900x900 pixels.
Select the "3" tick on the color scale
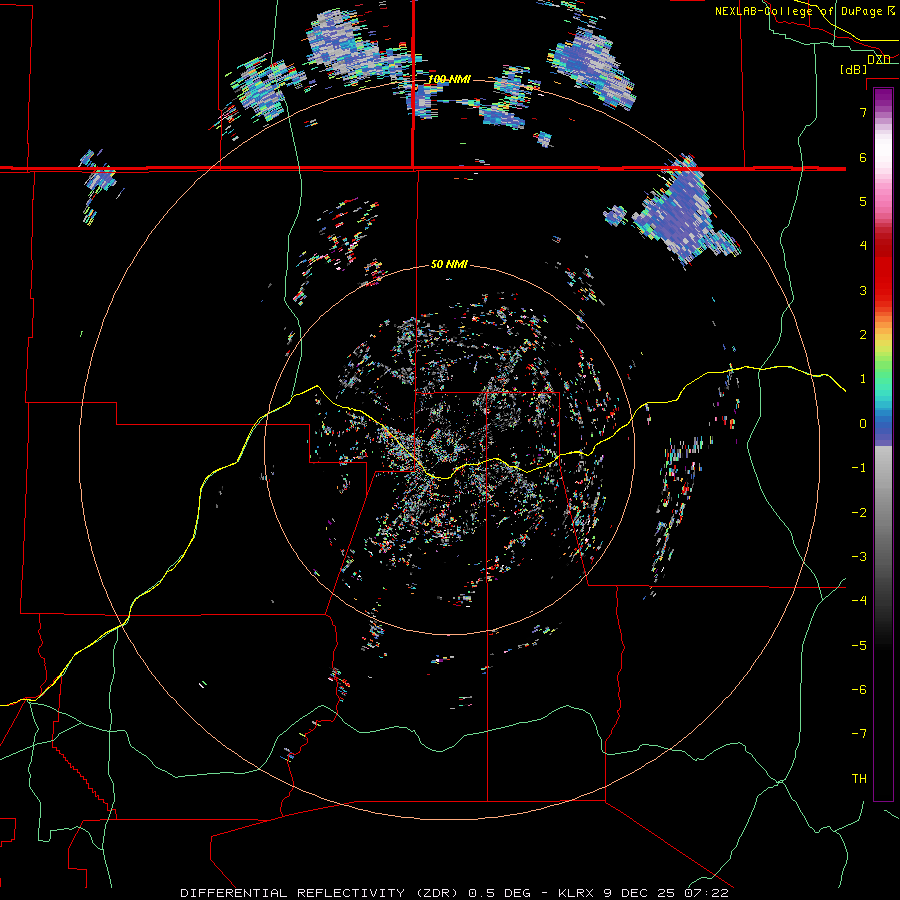(863, 290)
